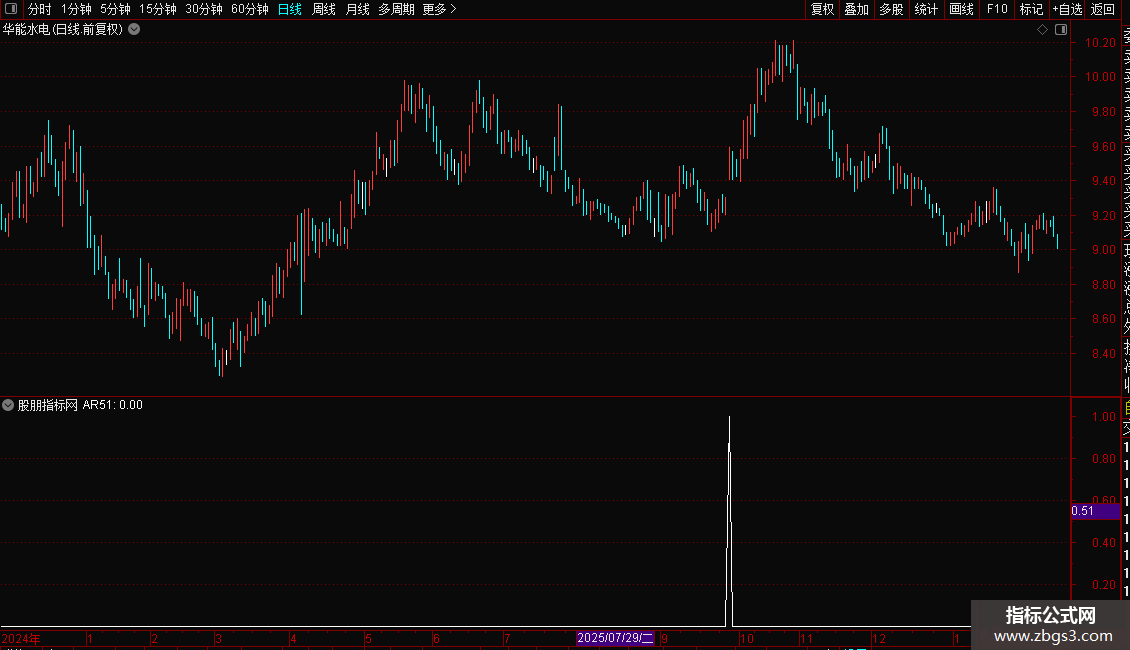Open 多周期 multi-period view

click(396, 9)
